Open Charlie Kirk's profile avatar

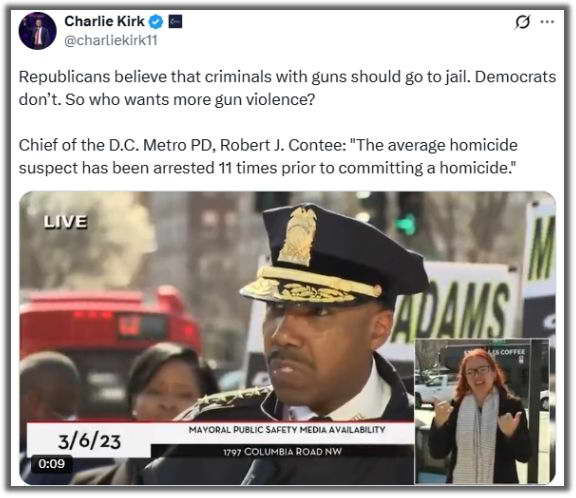[x=37, y=31]
